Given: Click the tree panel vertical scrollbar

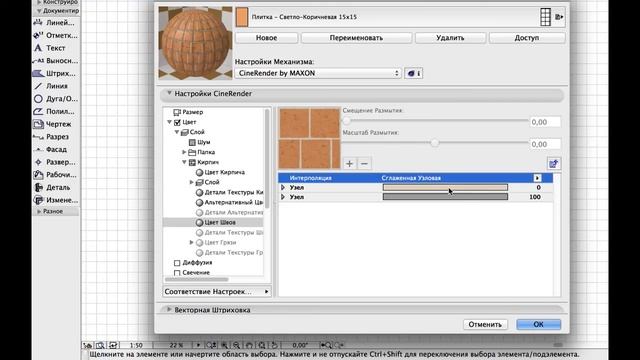Looking at the screenshot, I should [x=267, y=159].
